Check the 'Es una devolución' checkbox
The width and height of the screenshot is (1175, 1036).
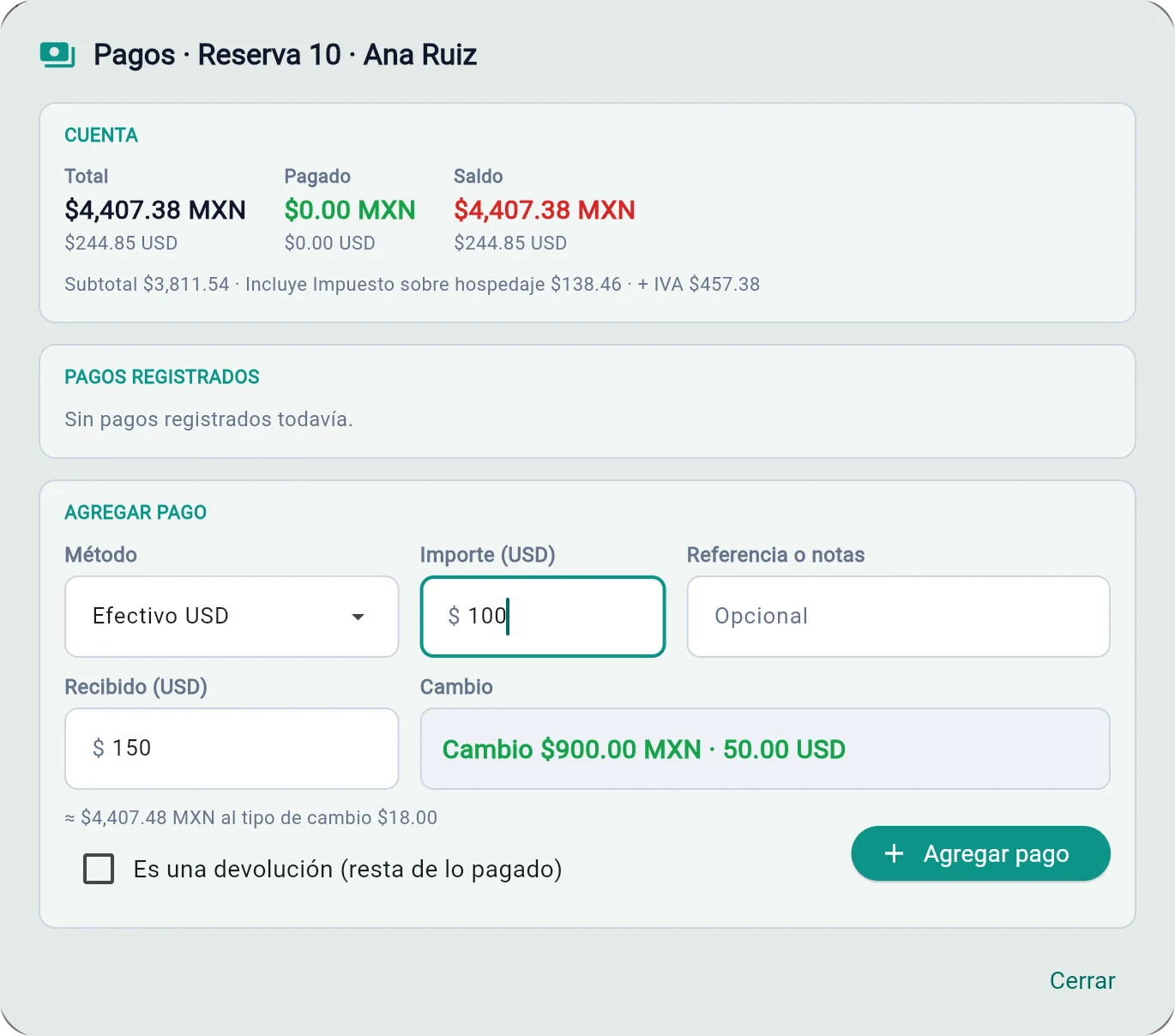click(x=99, y=869)
